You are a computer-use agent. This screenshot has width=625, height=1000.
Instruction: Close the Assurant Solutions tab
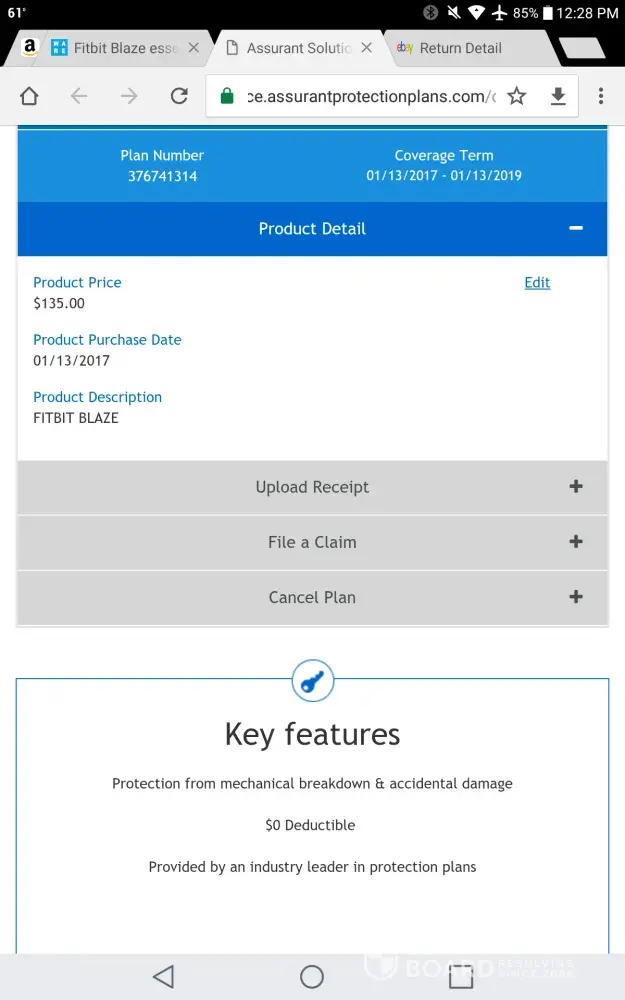click(366, 48)
